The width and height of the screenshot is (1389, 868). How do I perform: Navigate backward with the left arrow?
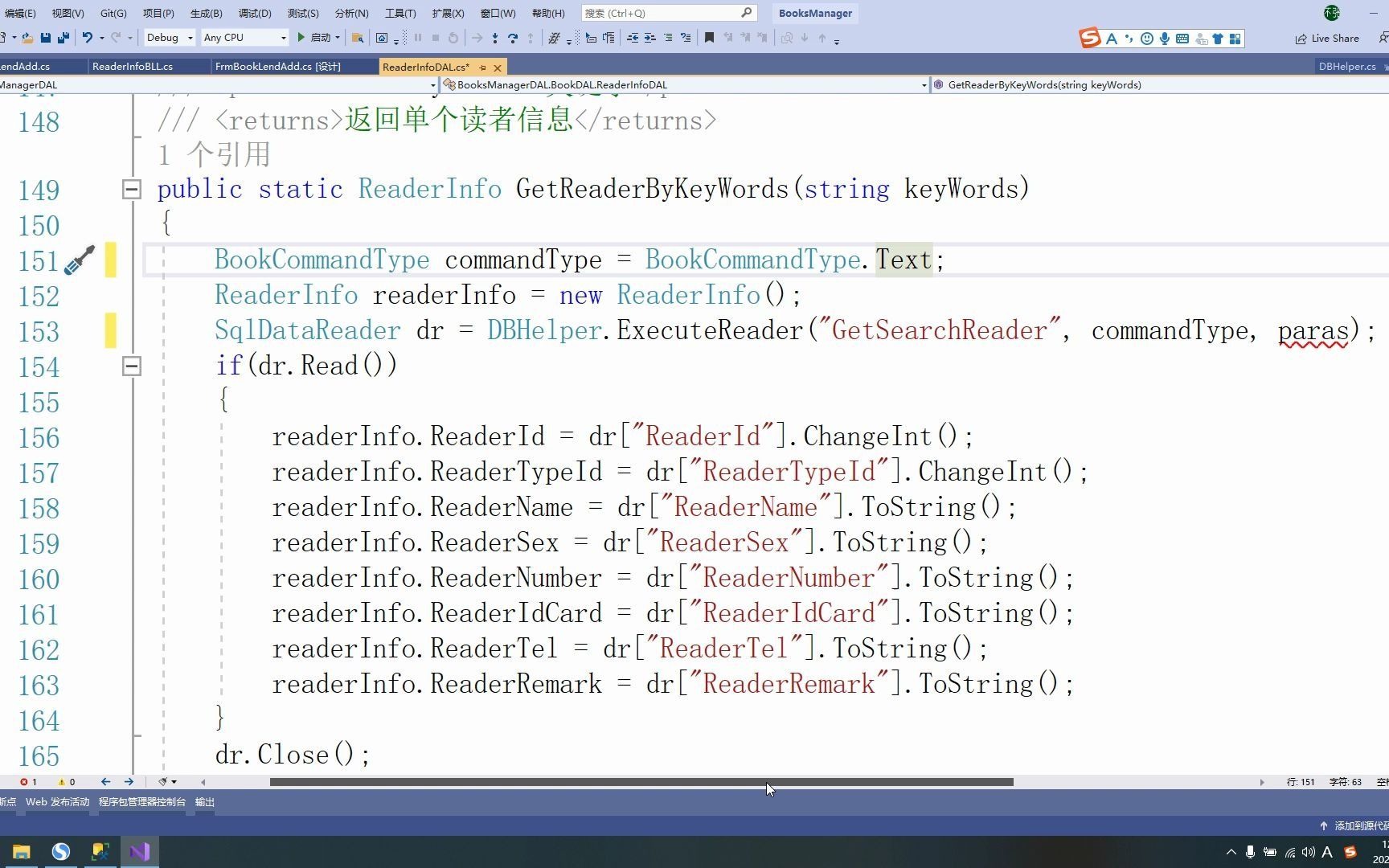[105, 782]
